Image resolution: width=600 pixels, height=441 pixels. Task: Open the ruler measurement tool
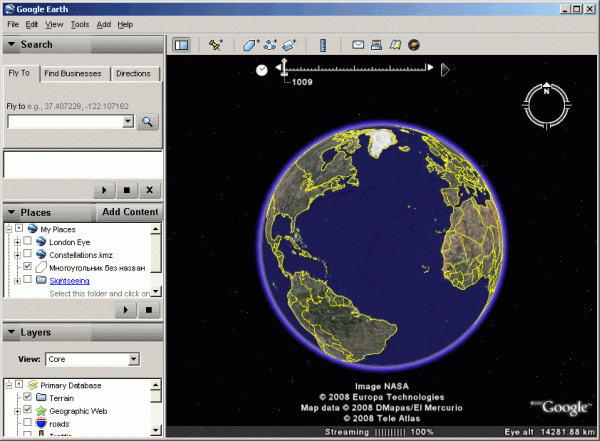323,45
